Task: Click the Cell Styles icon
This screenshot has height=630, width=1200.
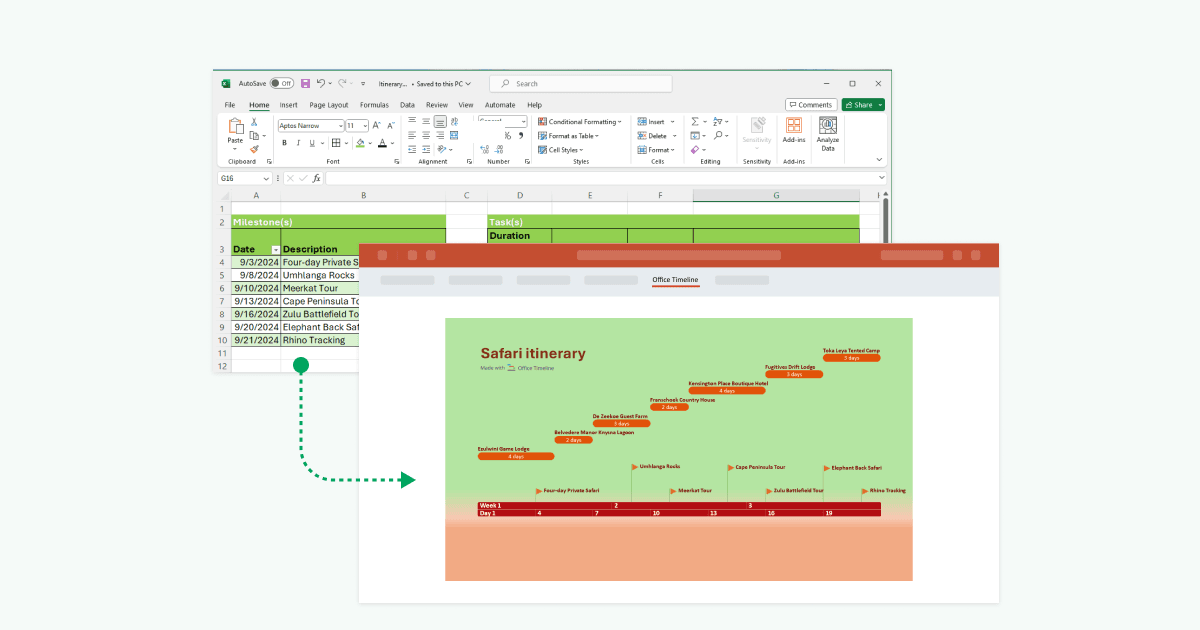Action: [543, 149]
